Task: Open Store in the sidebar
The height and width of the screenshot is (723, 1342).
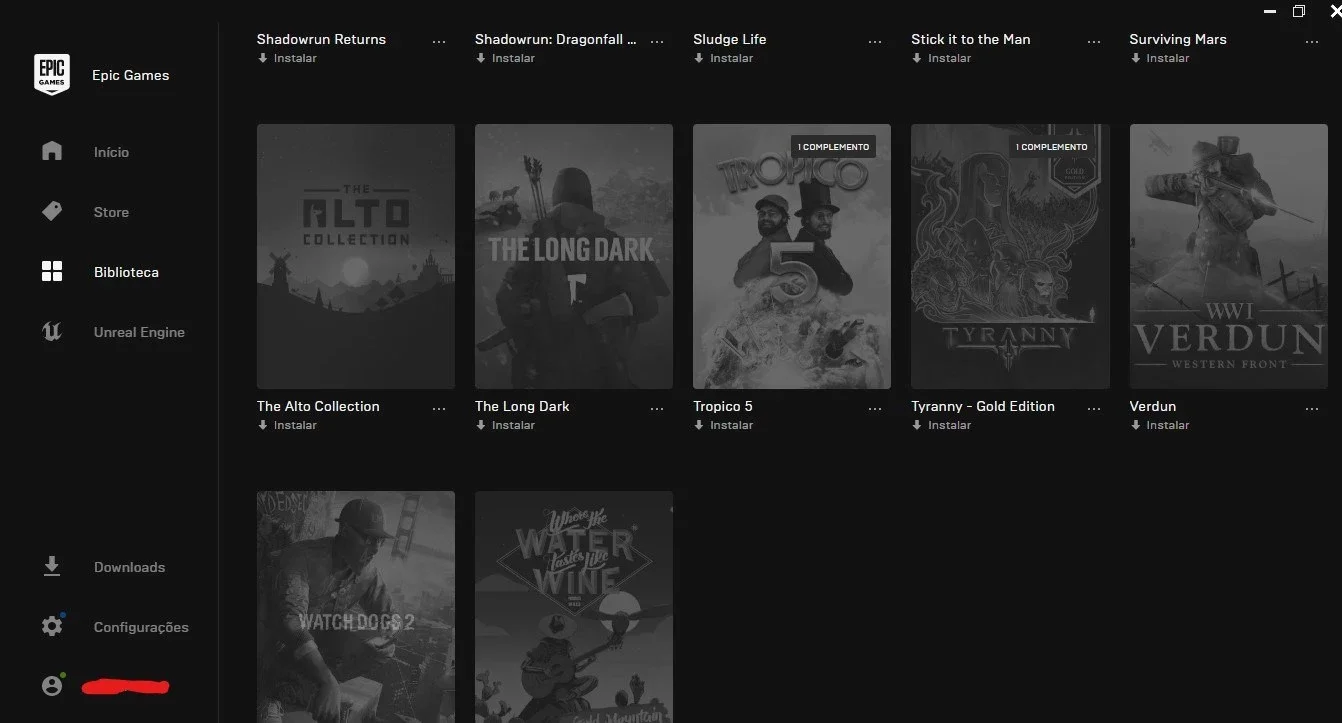Action: pyautogui.click(x=111, y=212)
